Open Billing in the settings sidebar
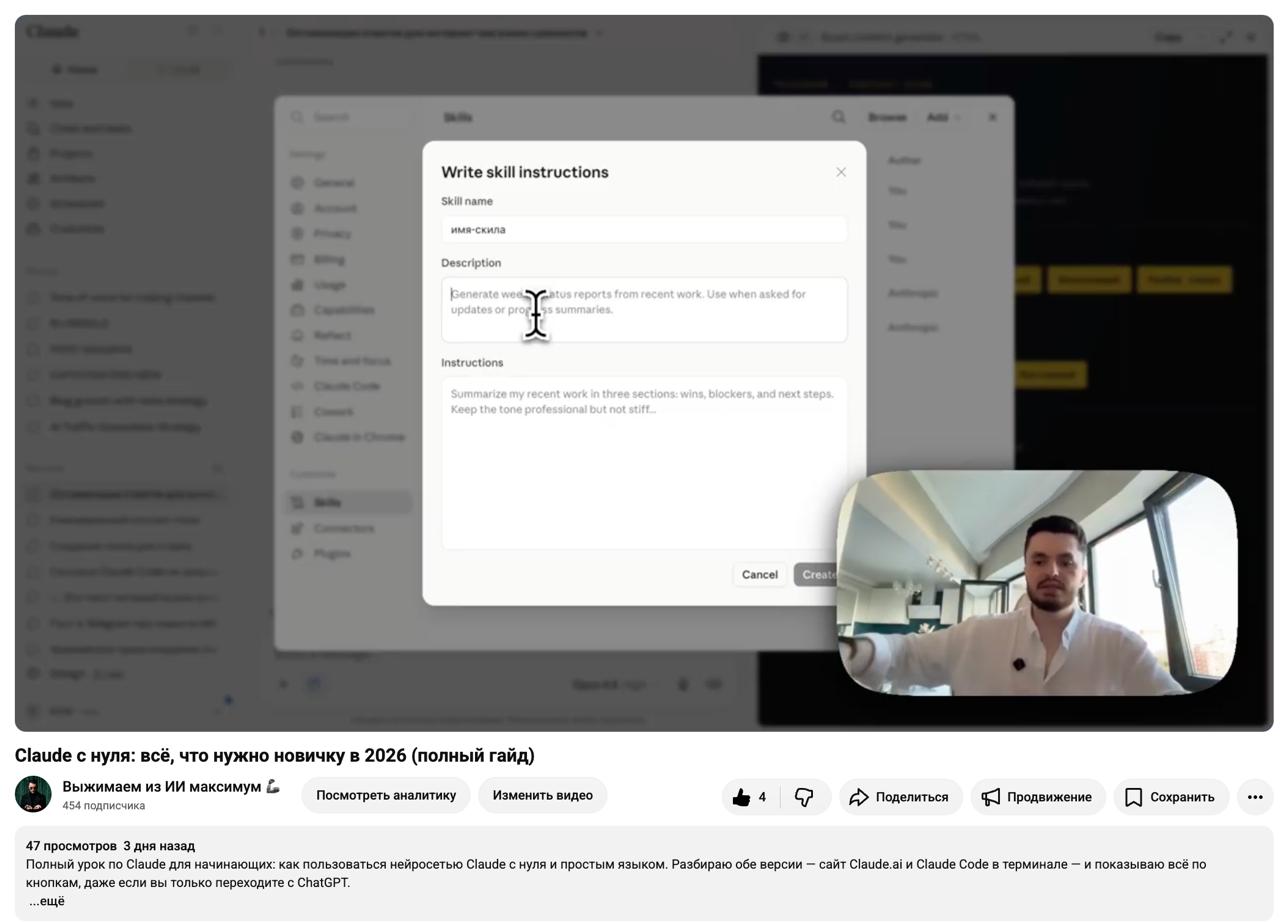The image size is (1280, 922). click(329, 259)
